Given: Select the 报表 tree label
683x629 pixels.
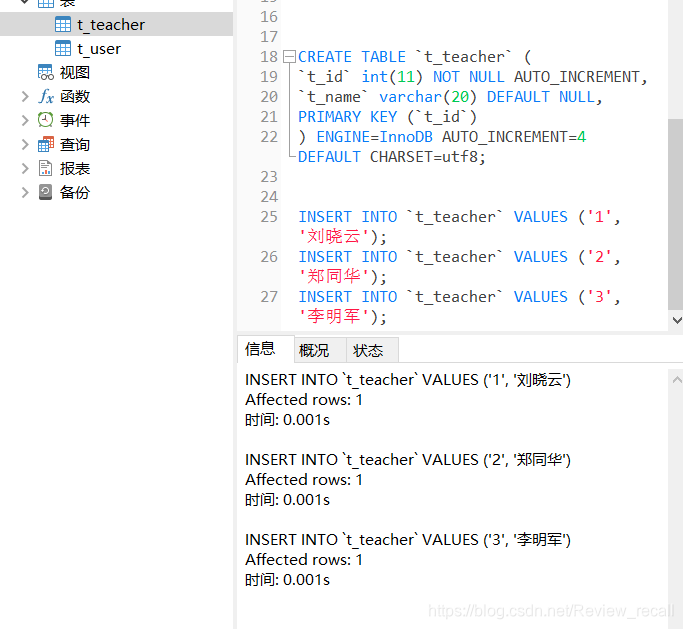Looking at the screenshot, I should point(75,168).
